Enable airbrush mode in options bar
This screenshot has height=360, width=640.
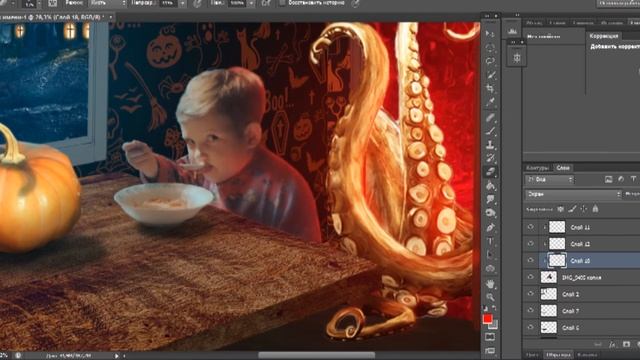(x=266, y=3)
